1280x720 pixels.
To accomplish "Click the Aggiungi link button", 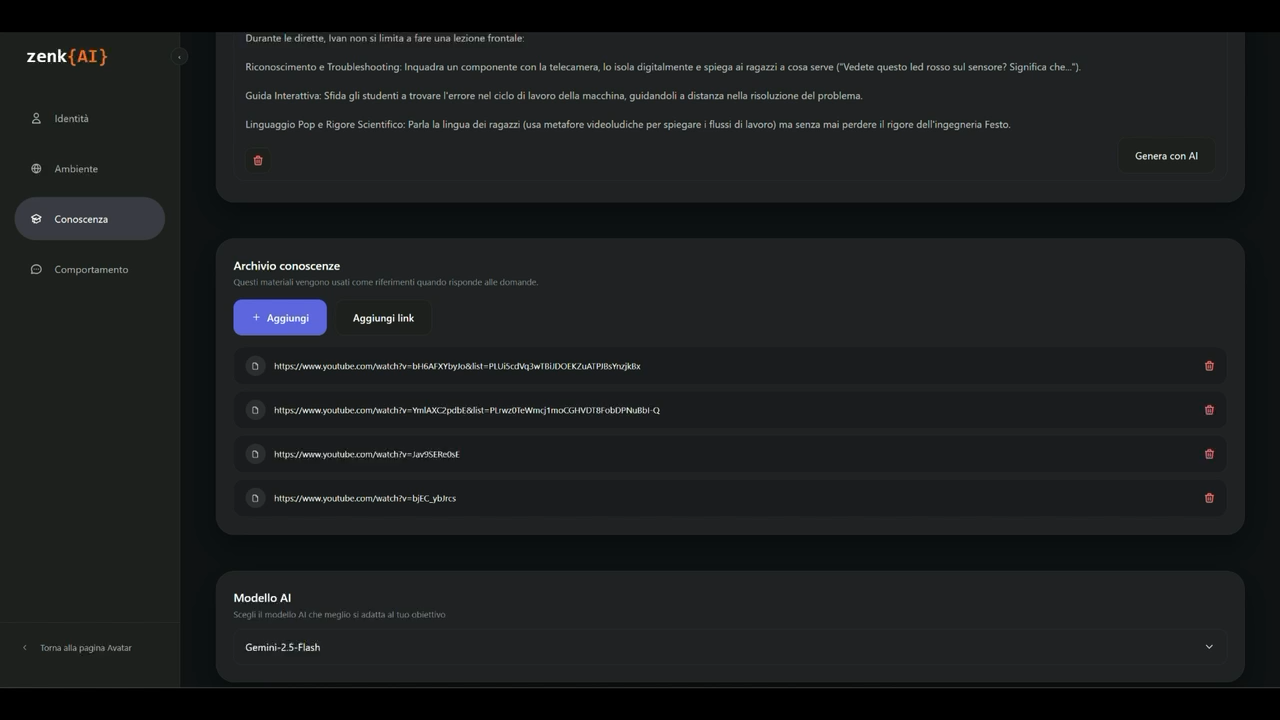I will point(383,318).
